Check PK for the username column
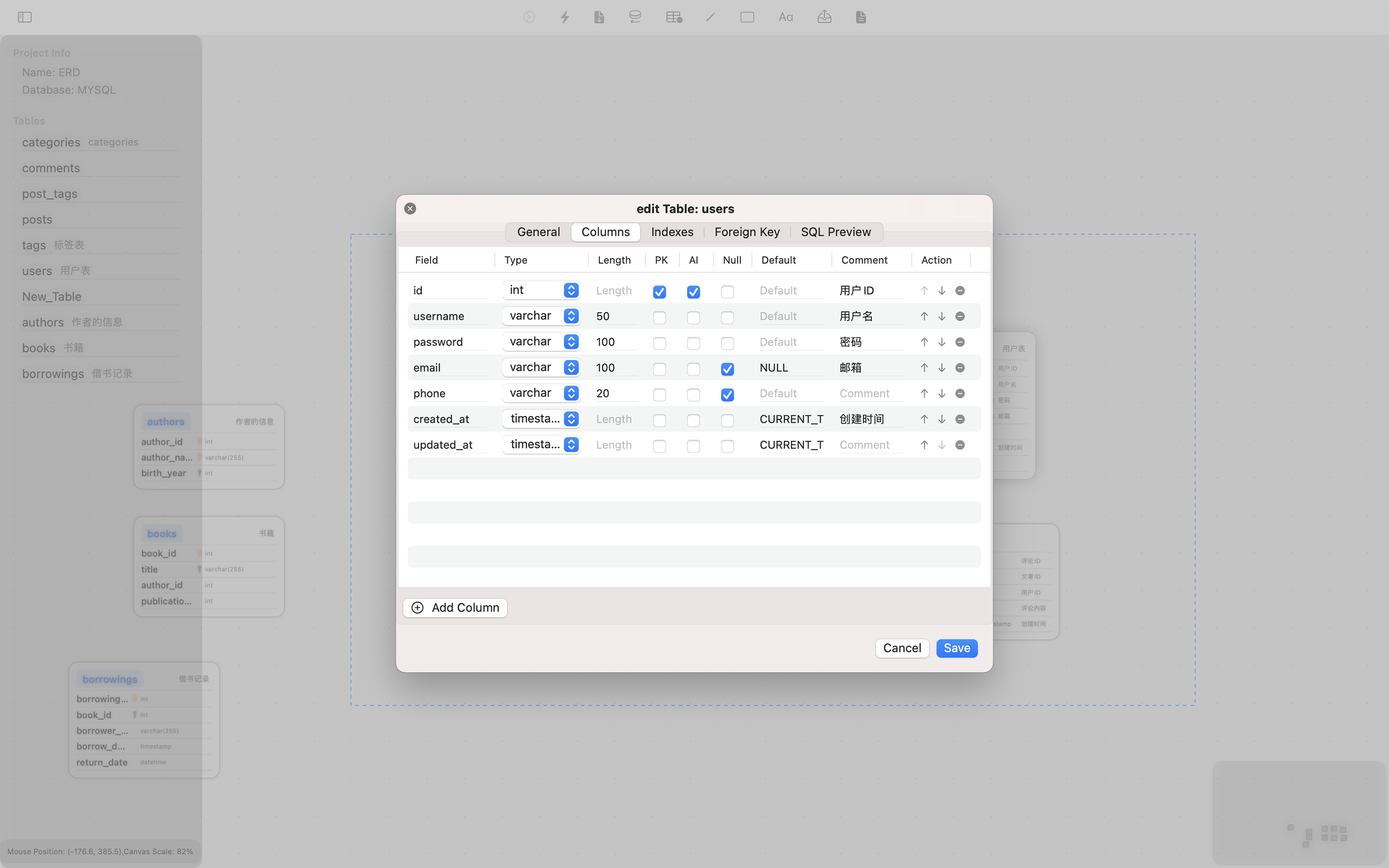Screen dimensions: 1389x868 point(659,317)
